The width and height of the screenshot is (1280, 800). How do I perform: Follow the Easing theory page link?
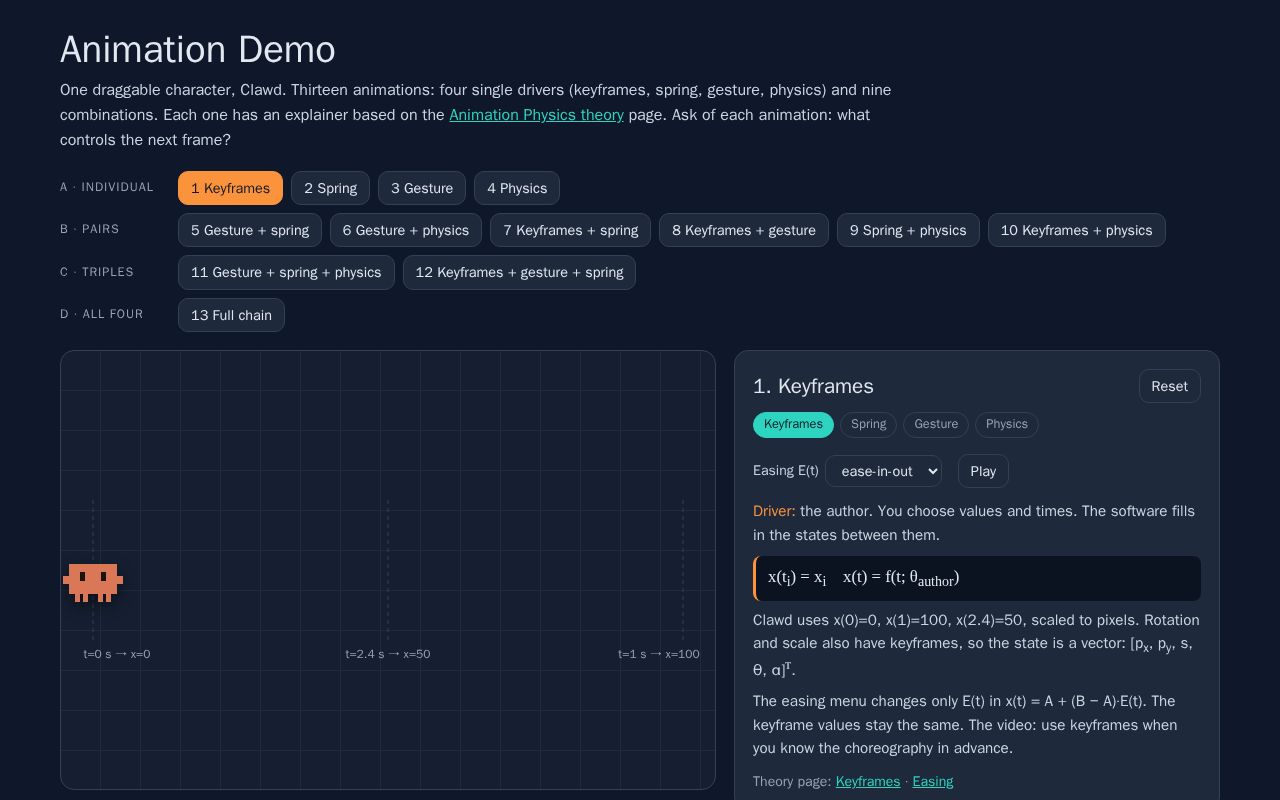coord(933,782)
